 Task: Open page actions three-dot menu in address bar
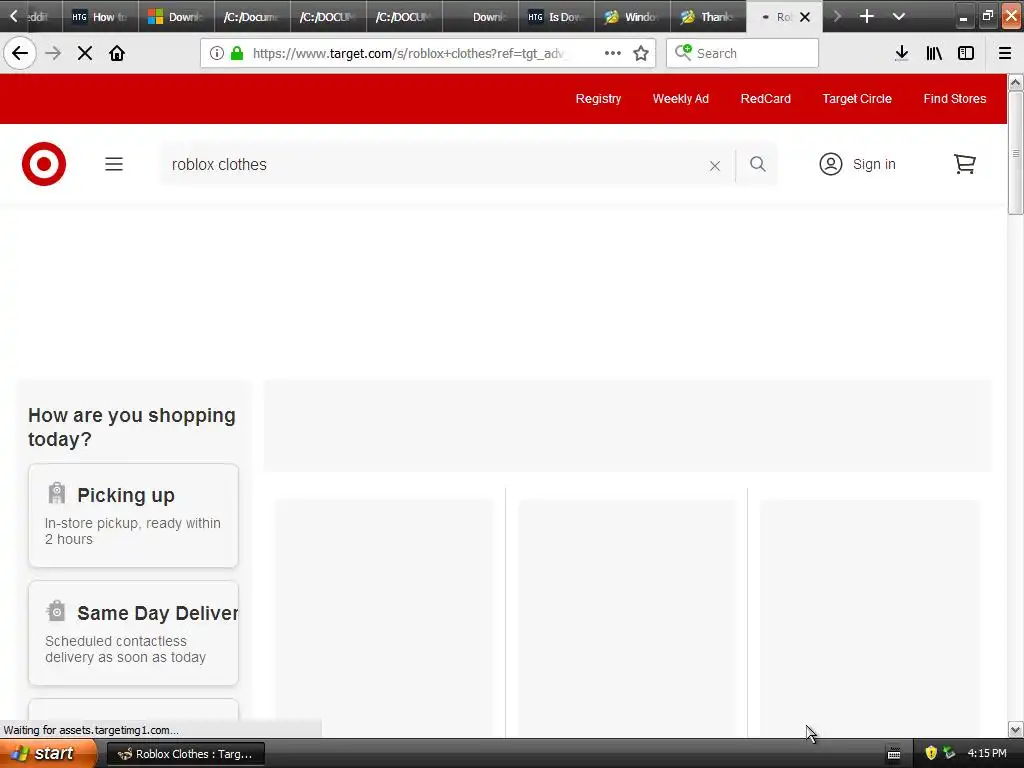[613, 53]
